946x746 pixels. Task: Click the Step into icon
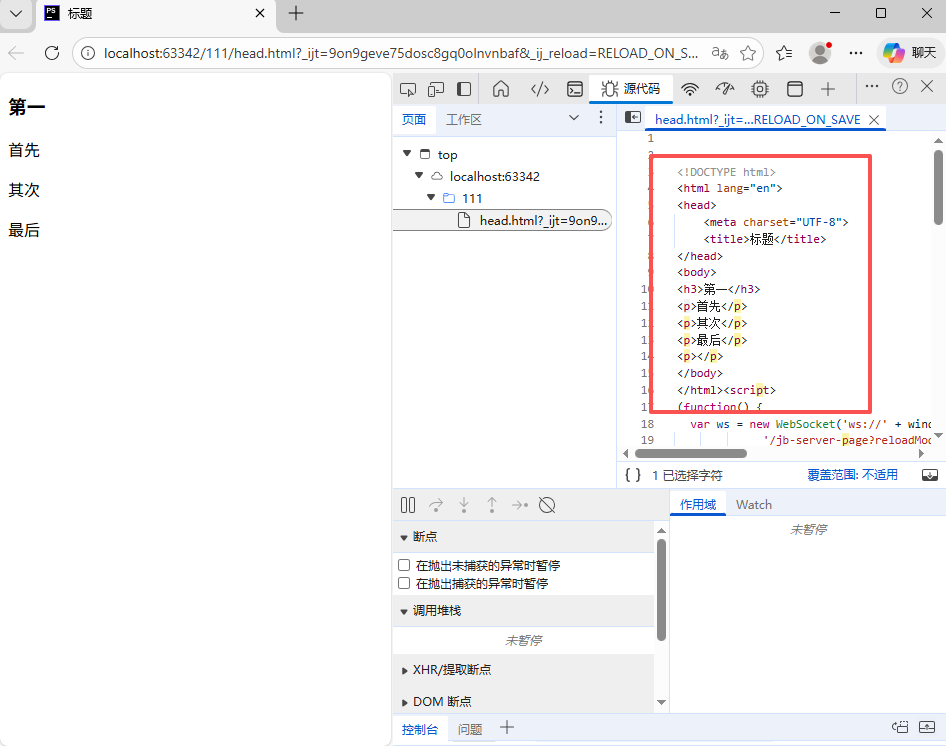[464, 505]
